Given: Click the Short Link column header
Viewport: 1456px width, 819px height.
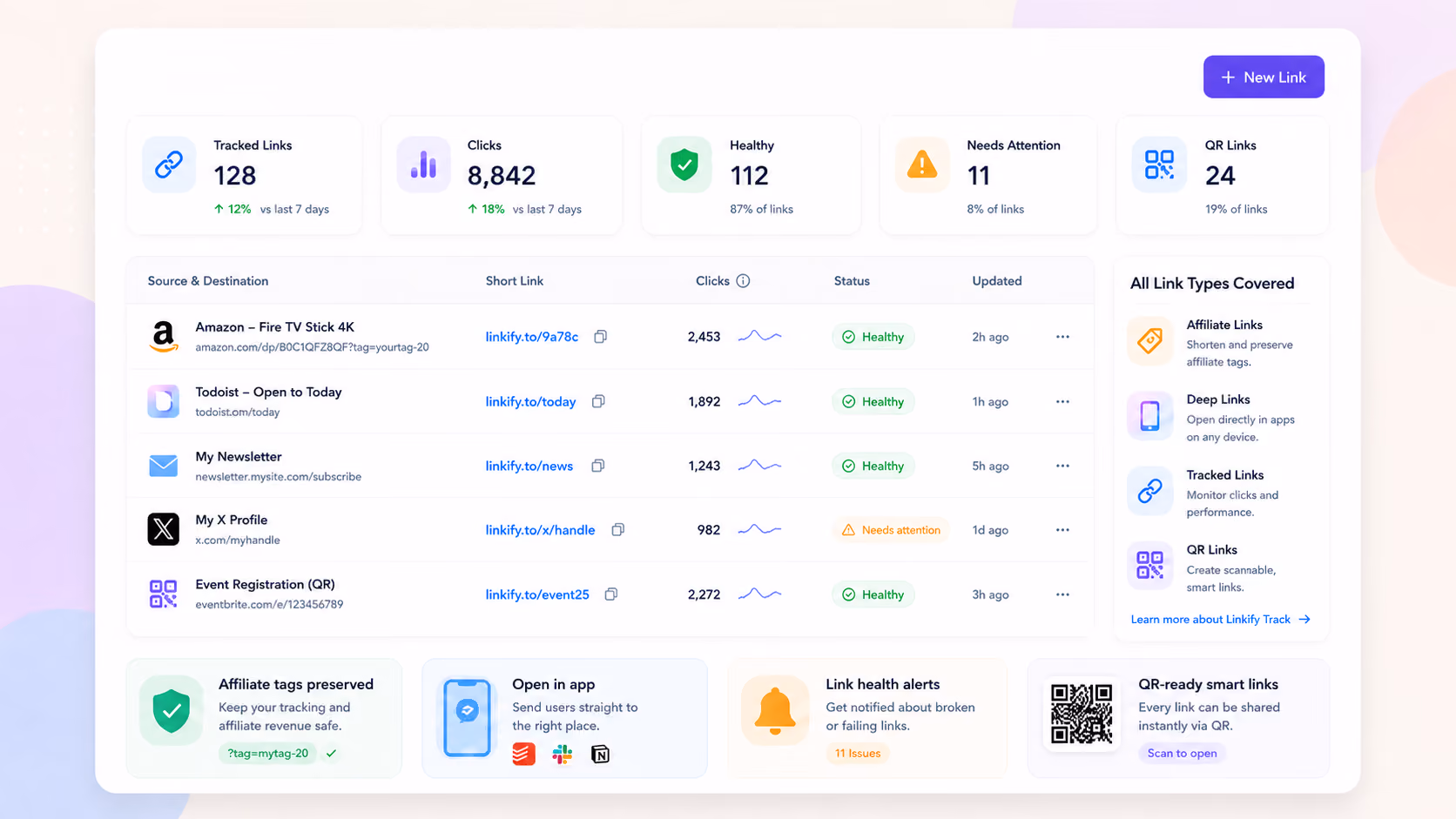Looking at the screenshot, I should click(x=515, y=281).
